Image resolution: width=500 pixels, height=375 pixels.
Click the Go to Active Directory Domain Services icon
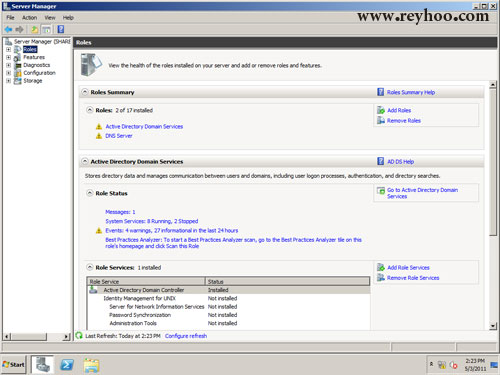pyautogui.click(x=381, y=190)
